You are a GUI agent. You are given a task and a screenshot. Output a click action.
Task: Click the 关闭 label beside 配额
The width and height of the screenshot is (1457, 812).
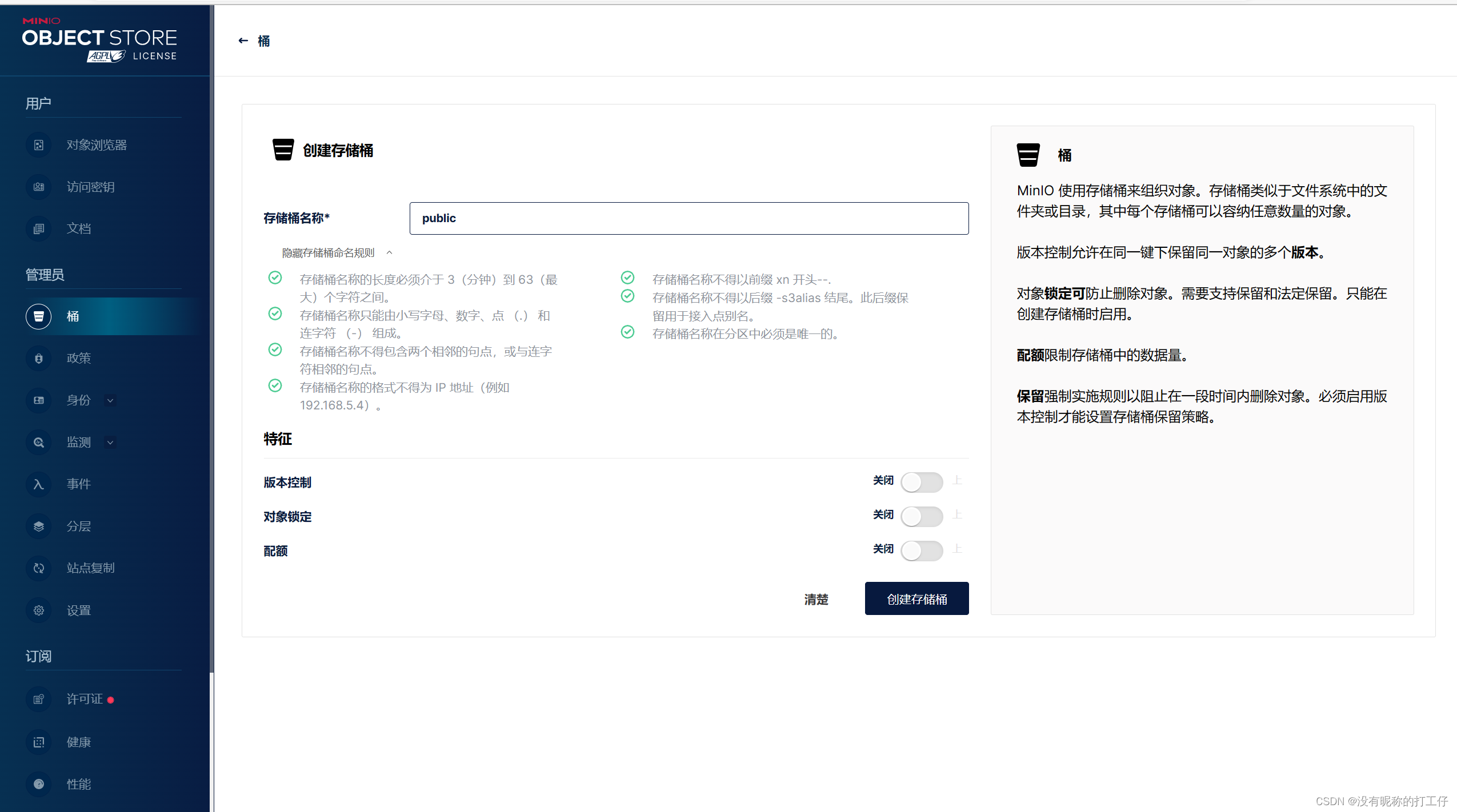(x=883, y=549)
